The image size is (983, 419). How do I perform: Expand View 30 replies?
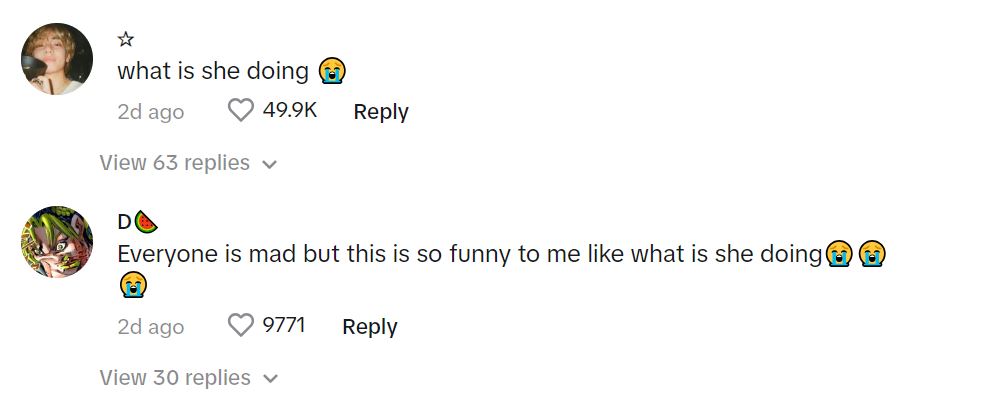tap(175, 377)
